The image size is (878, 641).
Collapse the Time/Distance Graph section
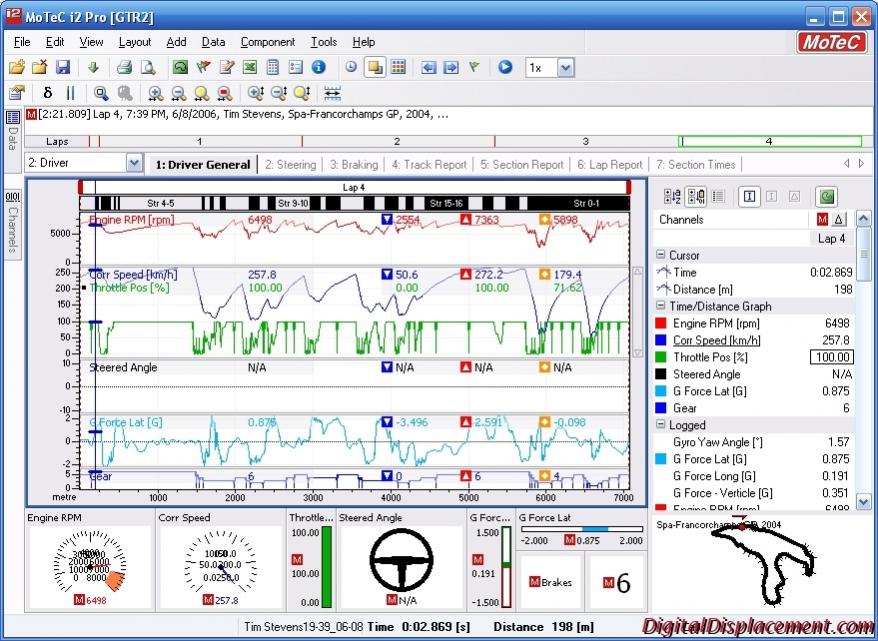tap(660, 306)
